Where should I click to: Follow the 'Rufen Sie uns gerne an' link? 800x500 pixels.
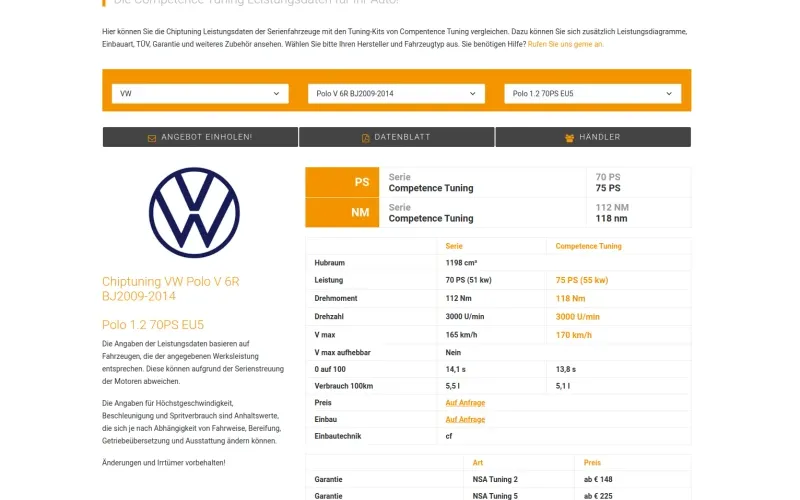565,44
